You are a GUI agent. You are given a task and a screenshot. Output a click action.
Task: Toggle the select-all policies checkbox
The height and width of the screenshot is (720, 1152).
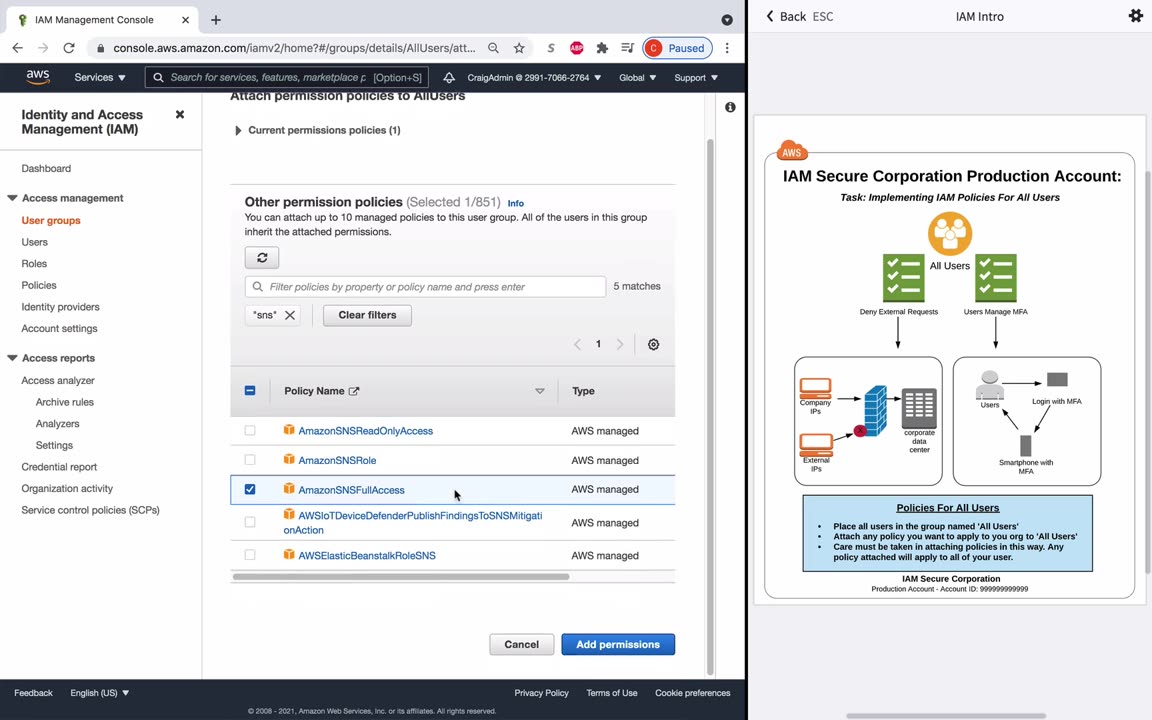pos(250,391)
